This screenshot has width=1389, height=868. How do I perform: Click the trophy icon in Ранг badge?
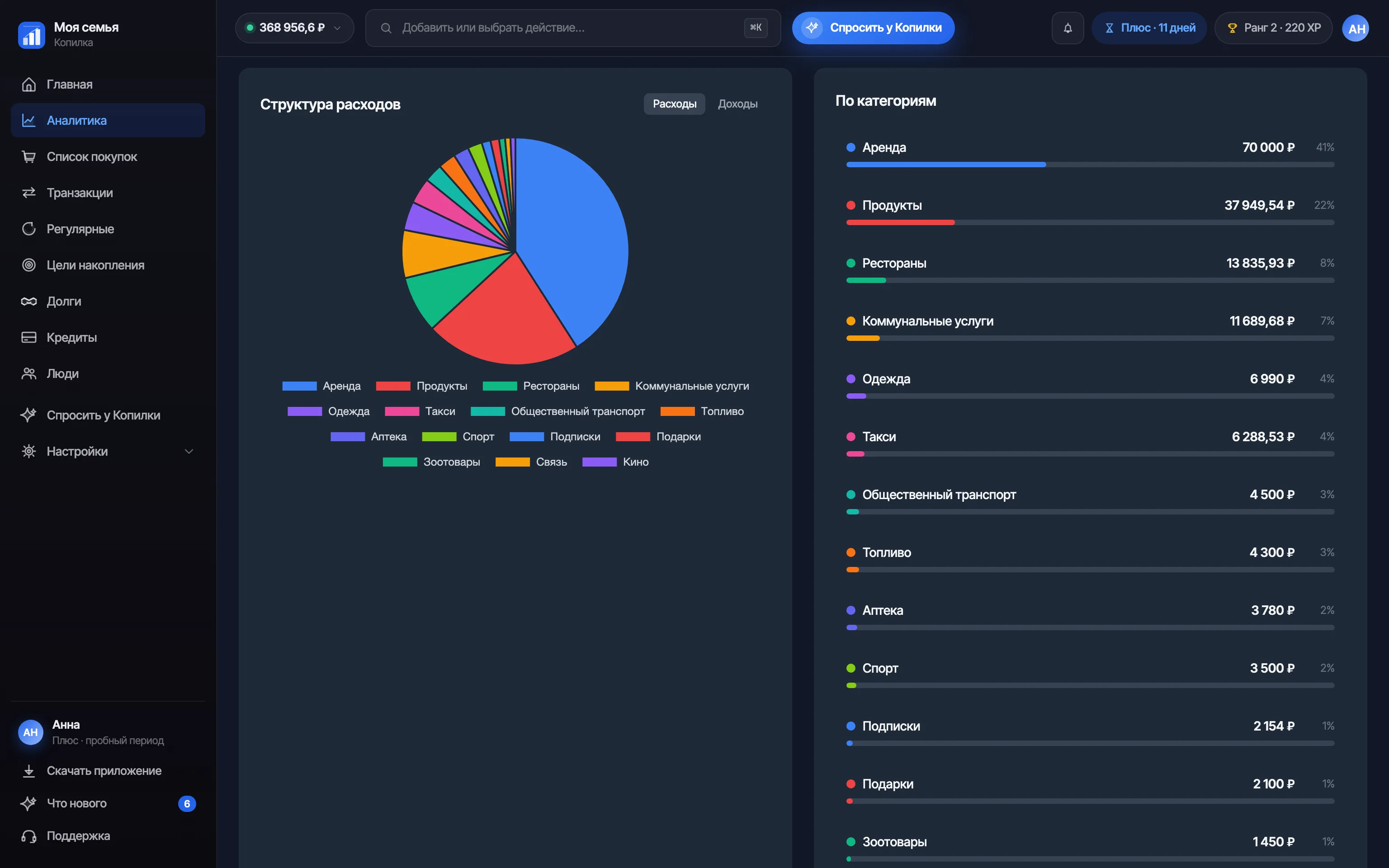(x=1232, y=28)
